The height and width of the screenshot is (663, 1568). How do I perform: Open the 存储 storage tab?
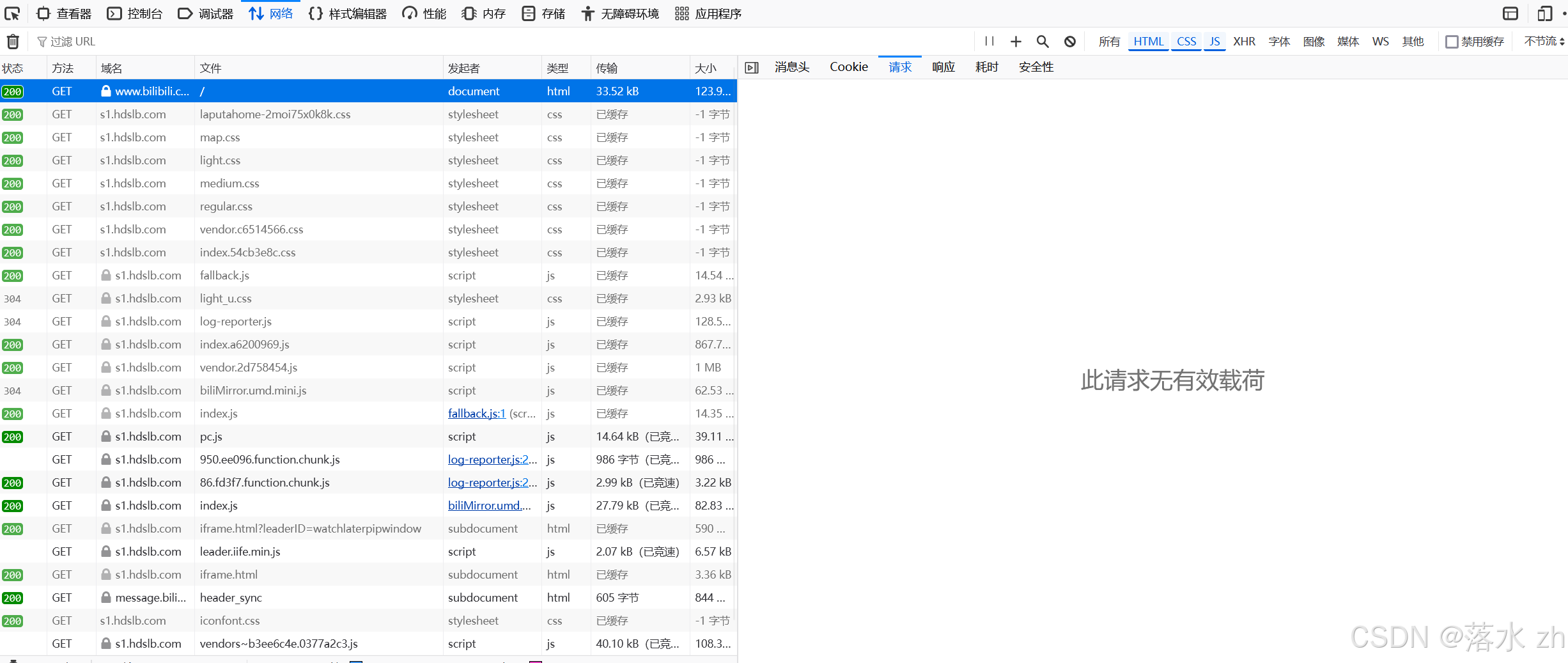point(543,13)
